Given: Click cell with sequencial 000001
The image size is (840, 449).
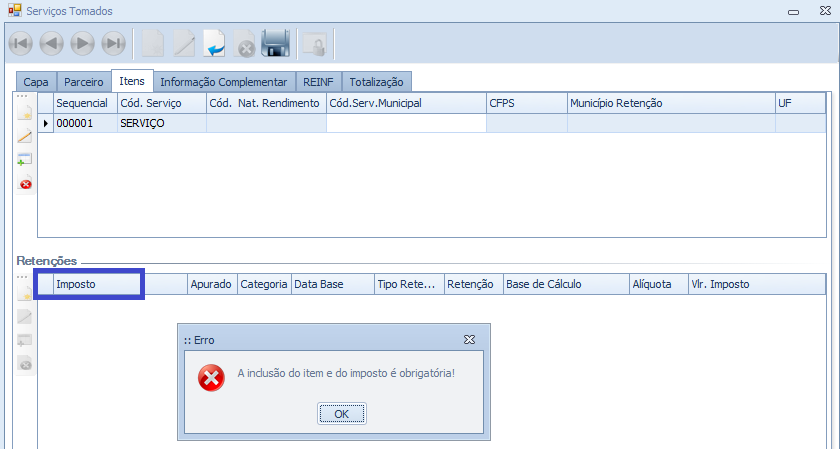Looking at the screenshot, I should [85, 123].
